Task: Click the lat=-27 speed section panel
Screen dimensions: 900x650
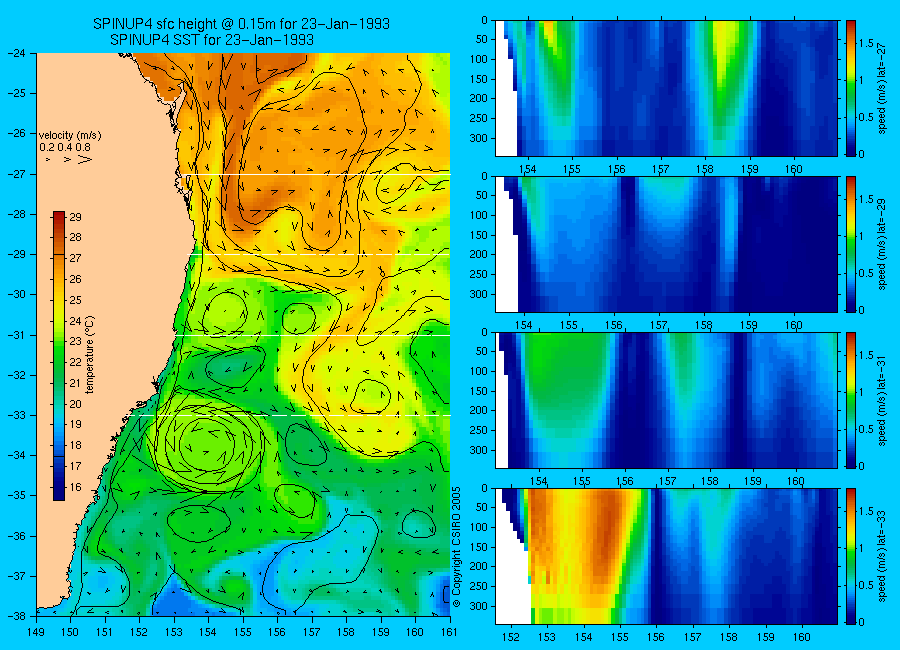Action: click(x=666, y=88)
